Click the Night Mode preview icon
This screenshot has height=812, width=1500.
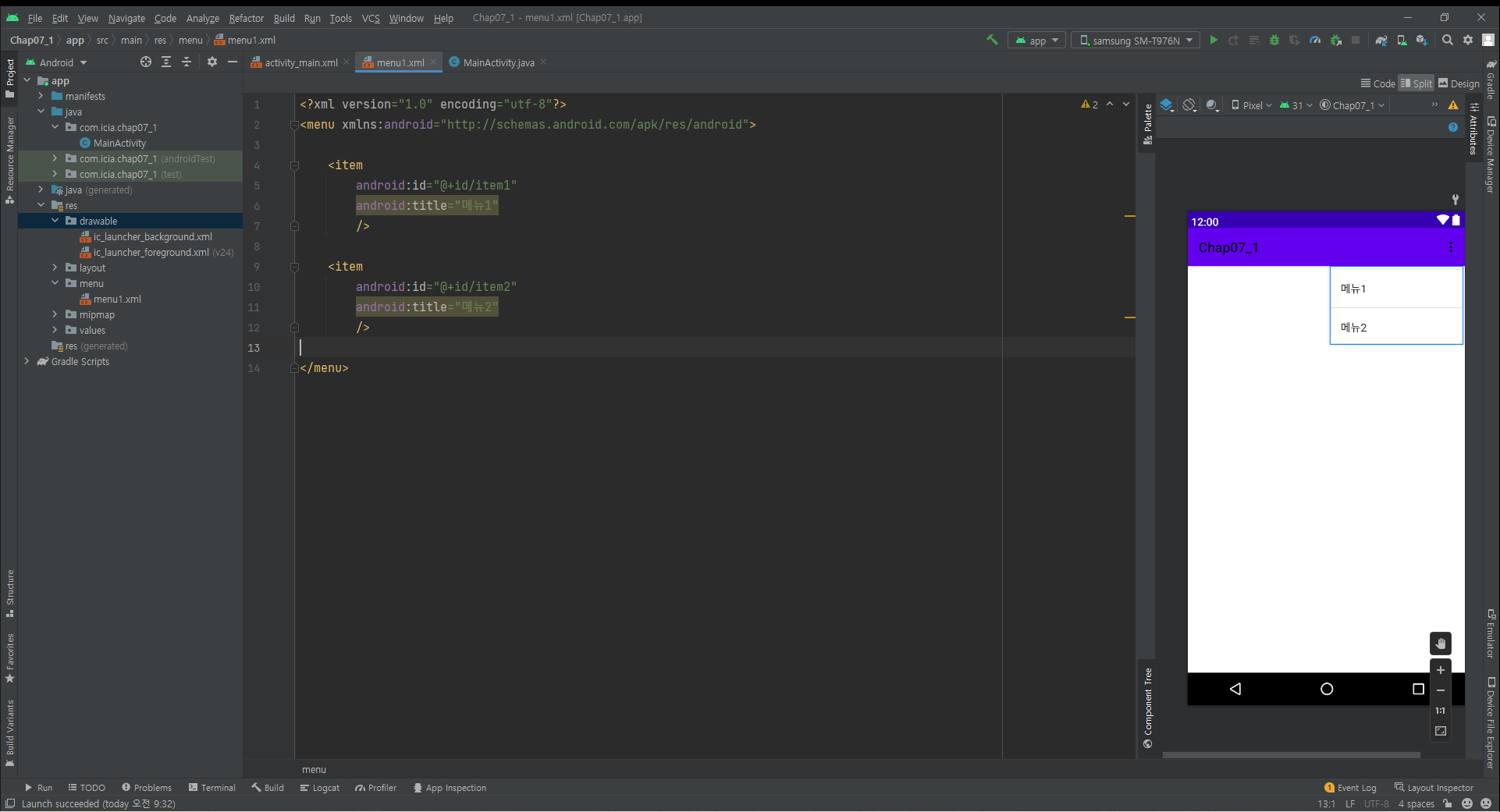click(1212, 105)
